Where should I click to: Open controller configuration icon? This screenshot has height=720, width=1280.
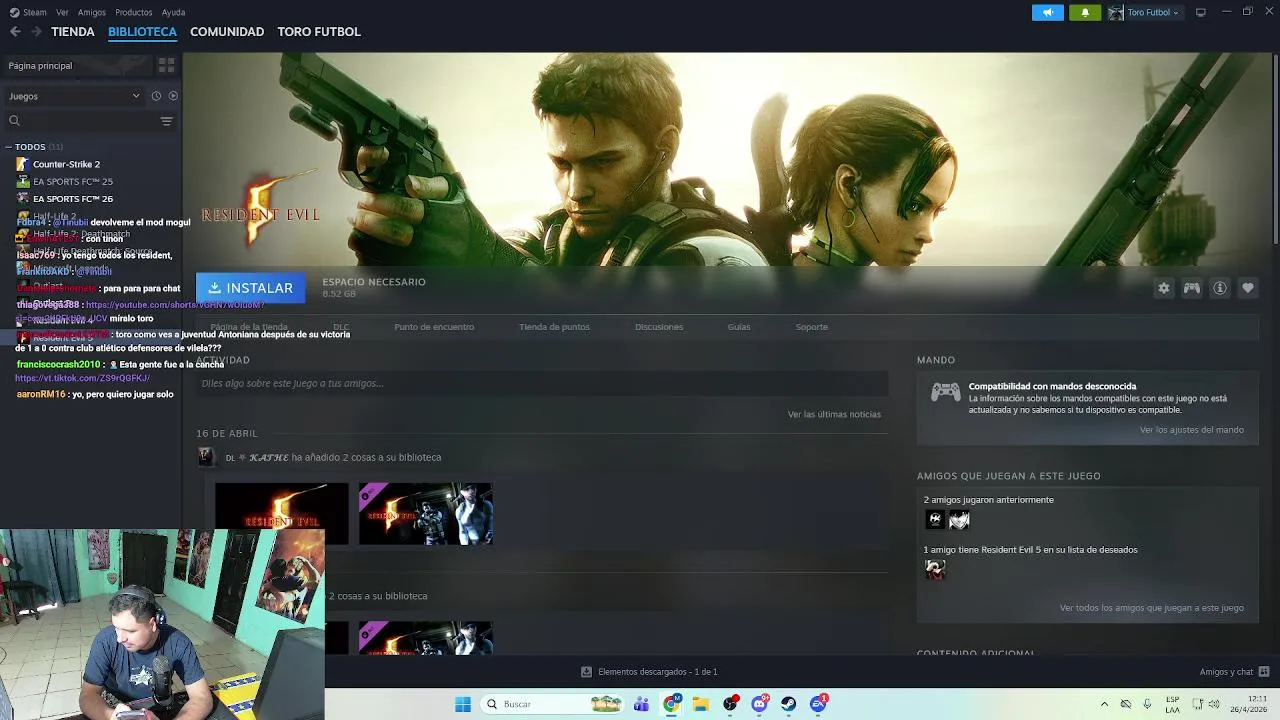click(x=1192, y=288)
